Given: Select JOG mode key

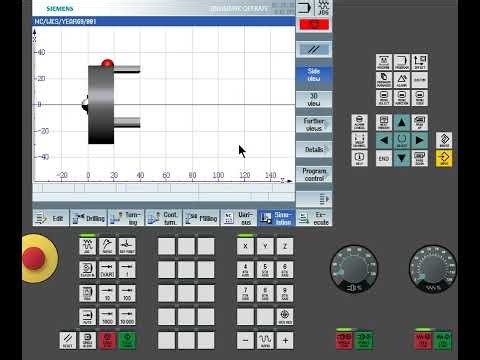Looking at the screenshot, I should [88, 246].
